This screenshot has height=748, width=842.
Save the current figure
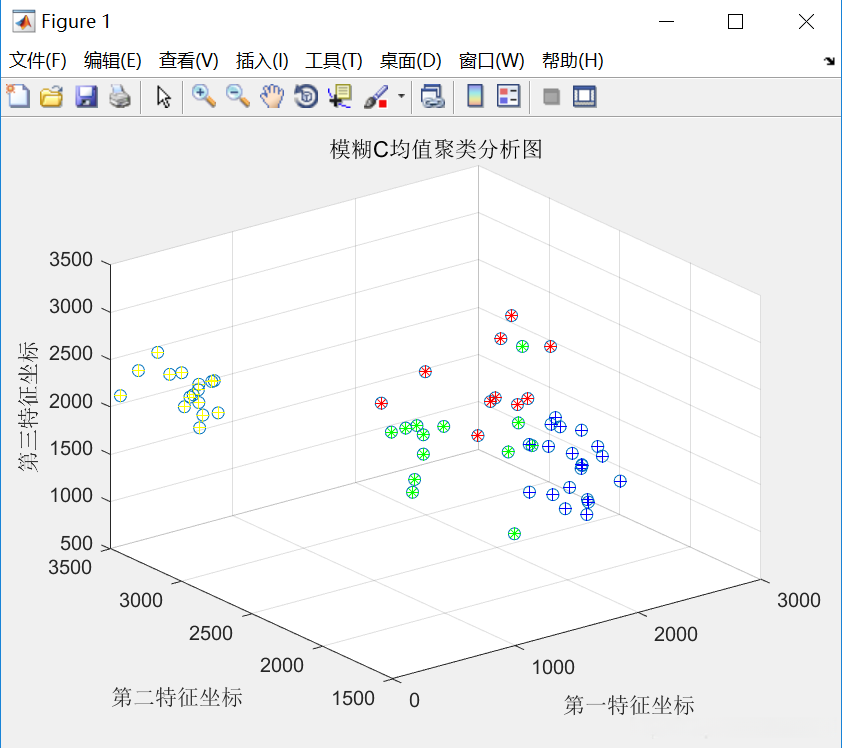[85, 96]
